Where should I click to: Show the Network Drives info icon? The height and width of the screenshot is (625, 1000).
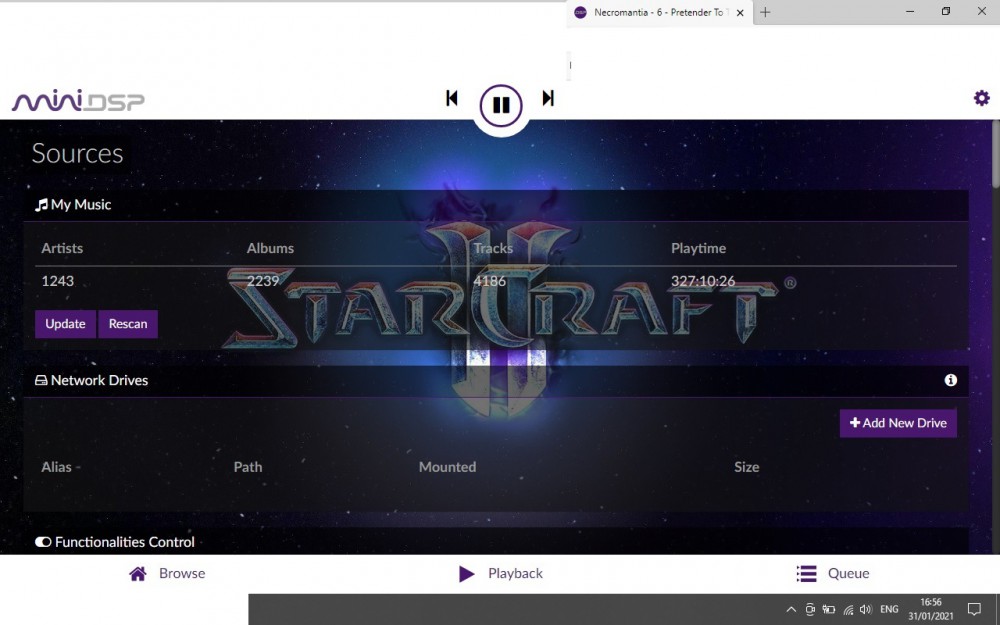click(x=950, y=380)
